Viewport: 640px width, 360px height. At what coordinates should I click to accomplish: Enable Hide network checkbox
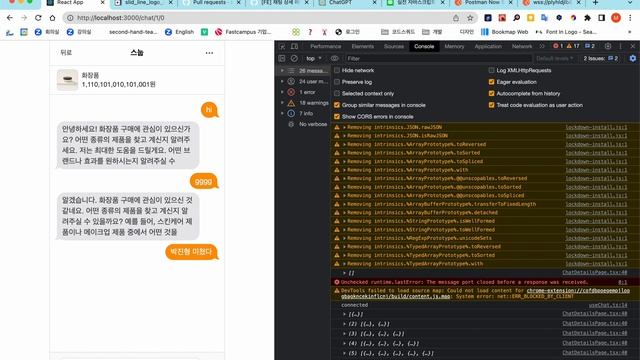(x=337, y=70)
